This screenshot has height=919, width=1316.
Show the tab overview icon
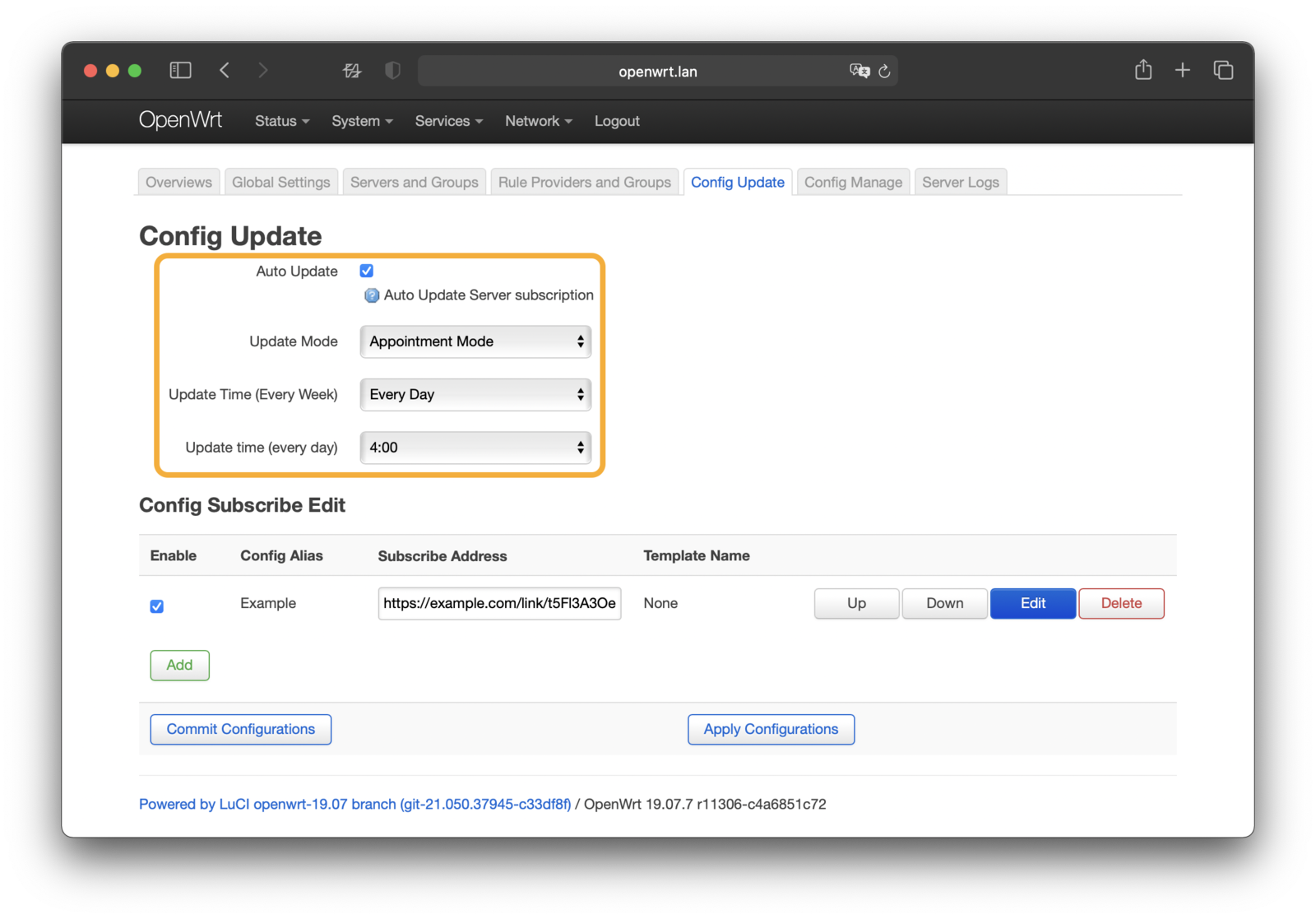1223,71
